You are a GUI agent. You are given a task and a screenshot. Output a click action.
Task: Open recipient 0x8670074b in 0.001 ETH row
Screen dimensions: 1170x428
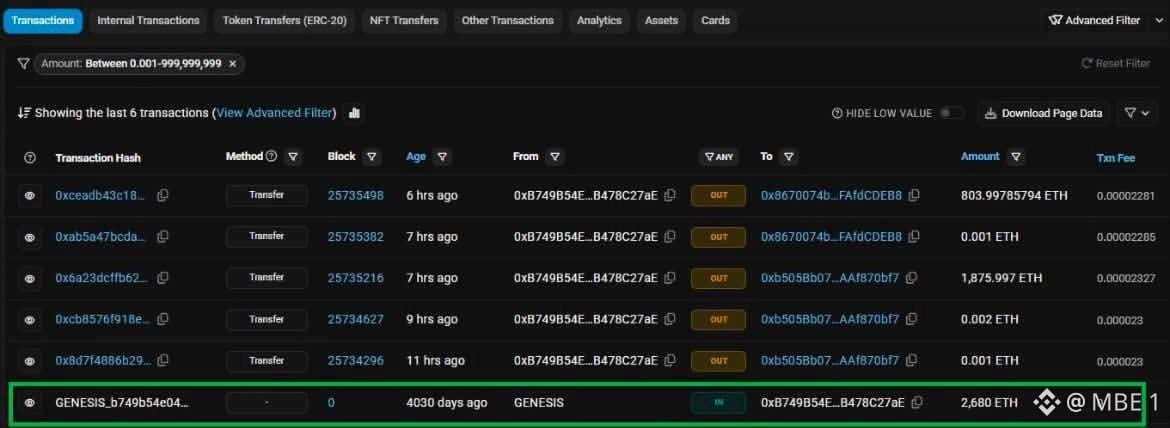click(831, 236)
